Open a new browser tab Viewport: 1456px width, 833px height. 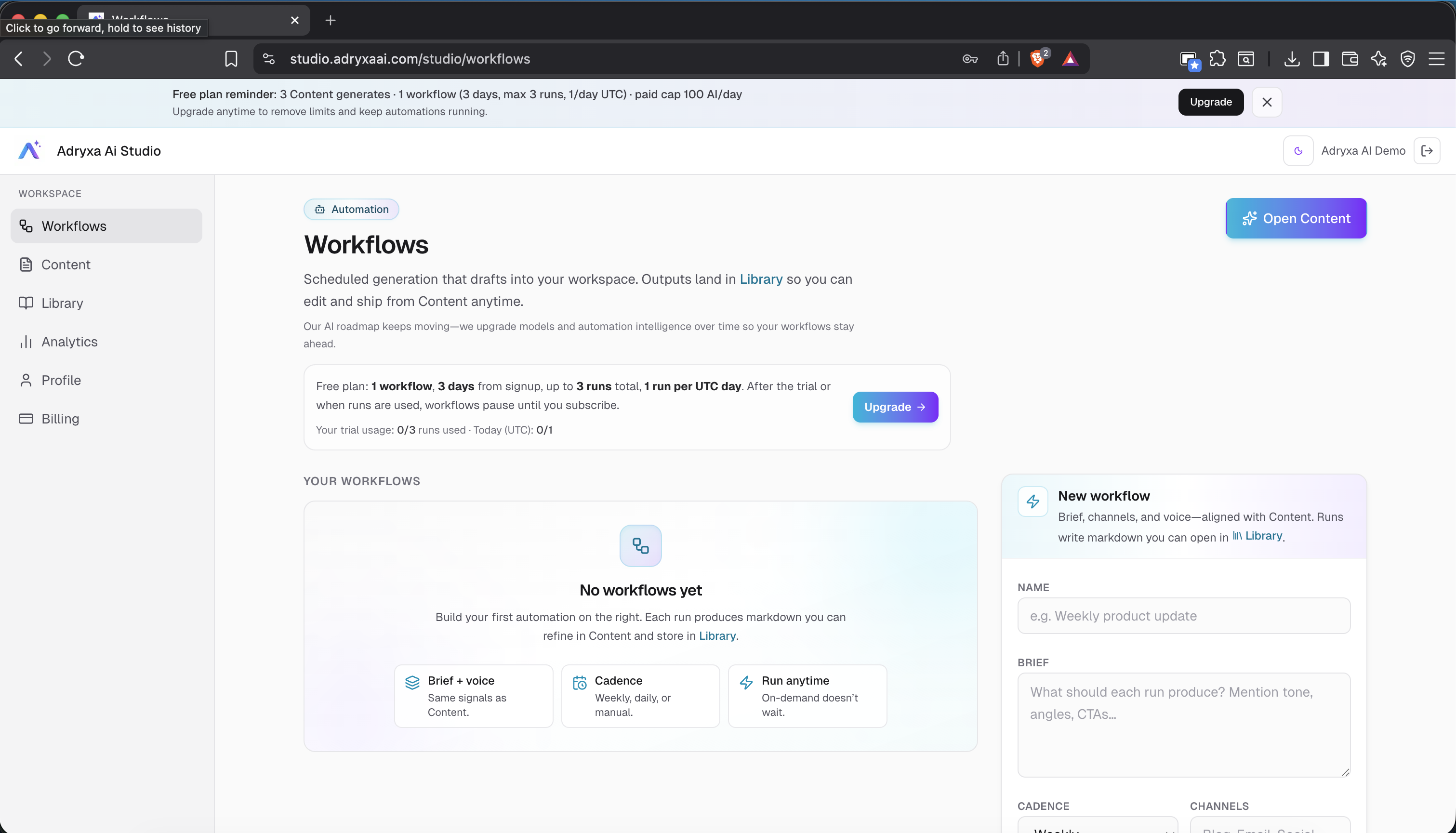click(330, 21)
